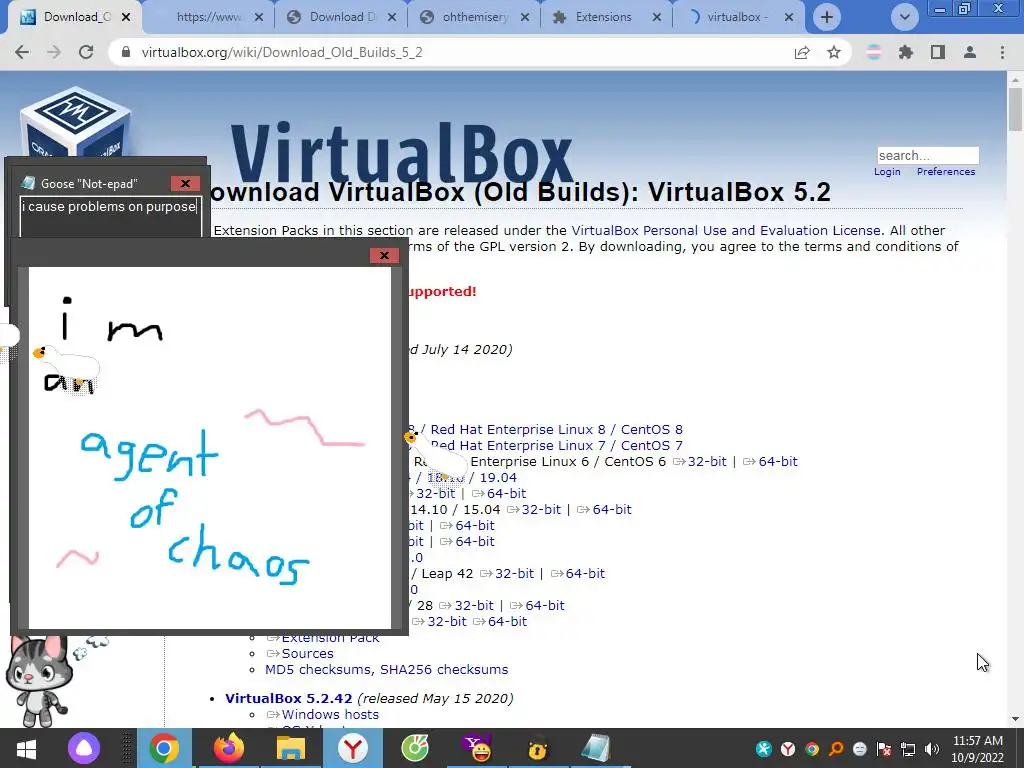This screenshot has width=1024, height=768.
Task: Click the VirtualBox cube logo
Action: (x=75, y=123)
